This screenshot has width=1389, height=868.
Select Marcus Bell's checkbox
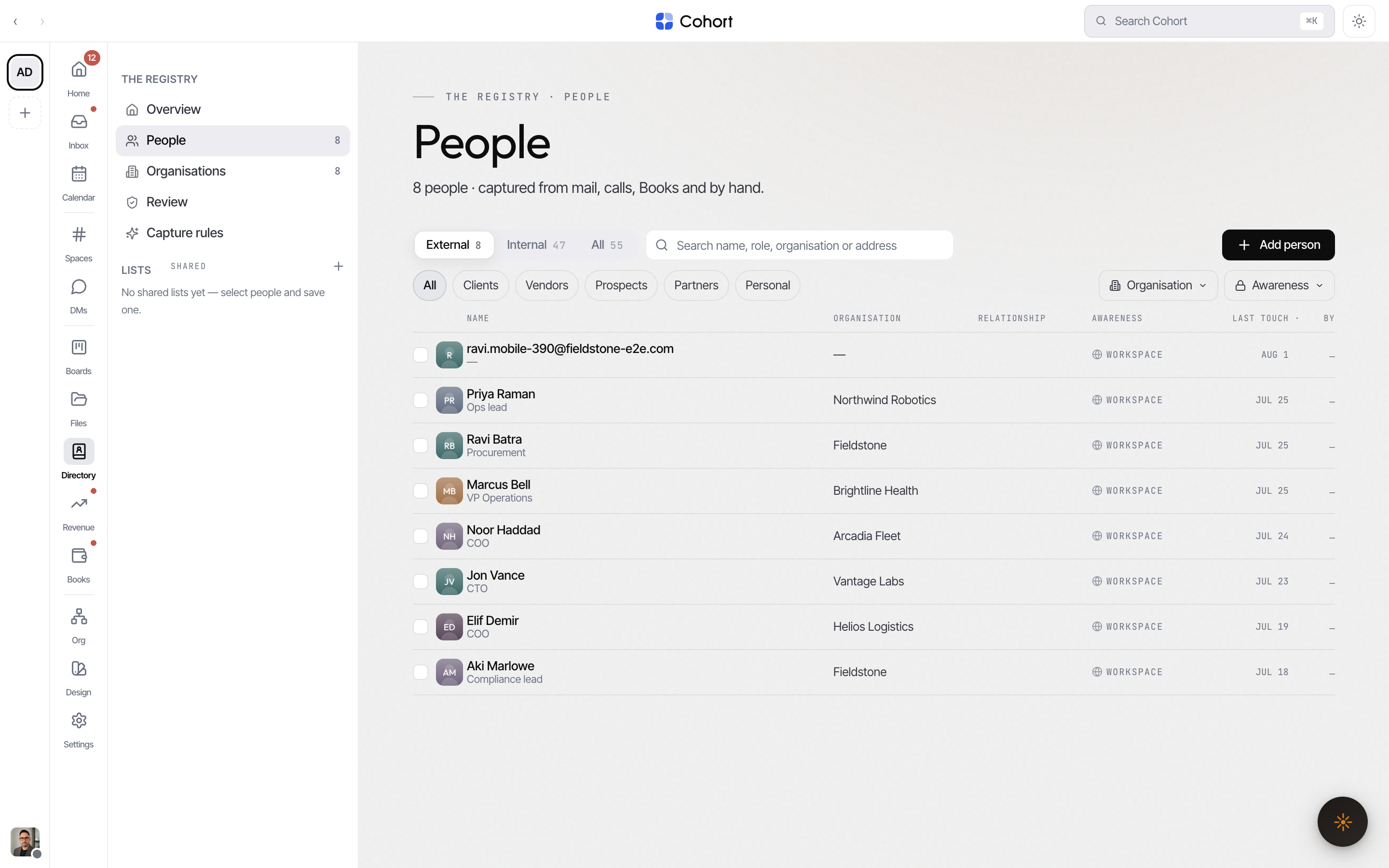pyautogui.click(x=421, y=491)
